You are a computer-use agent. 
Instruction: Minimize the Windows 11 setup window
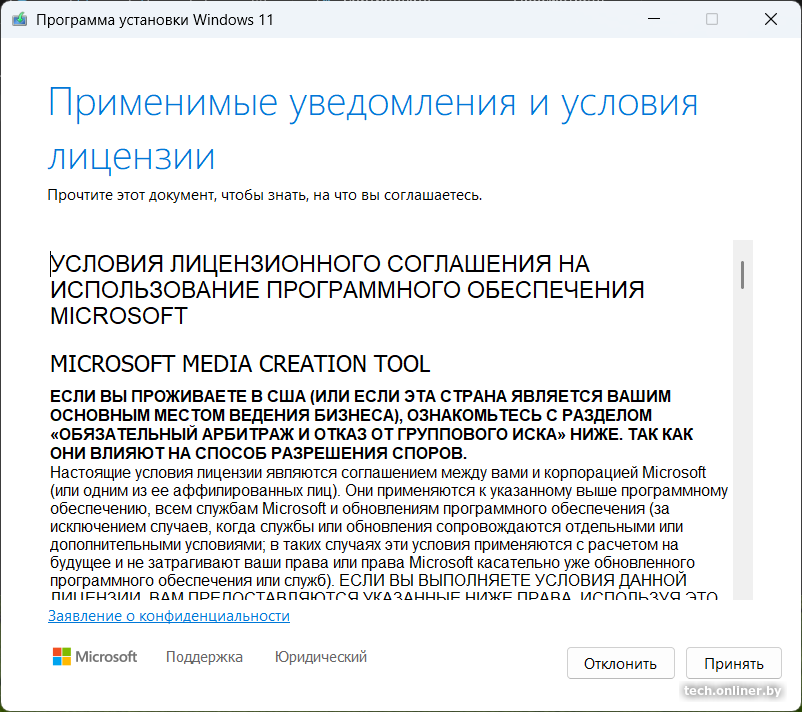tap(654, 19)
